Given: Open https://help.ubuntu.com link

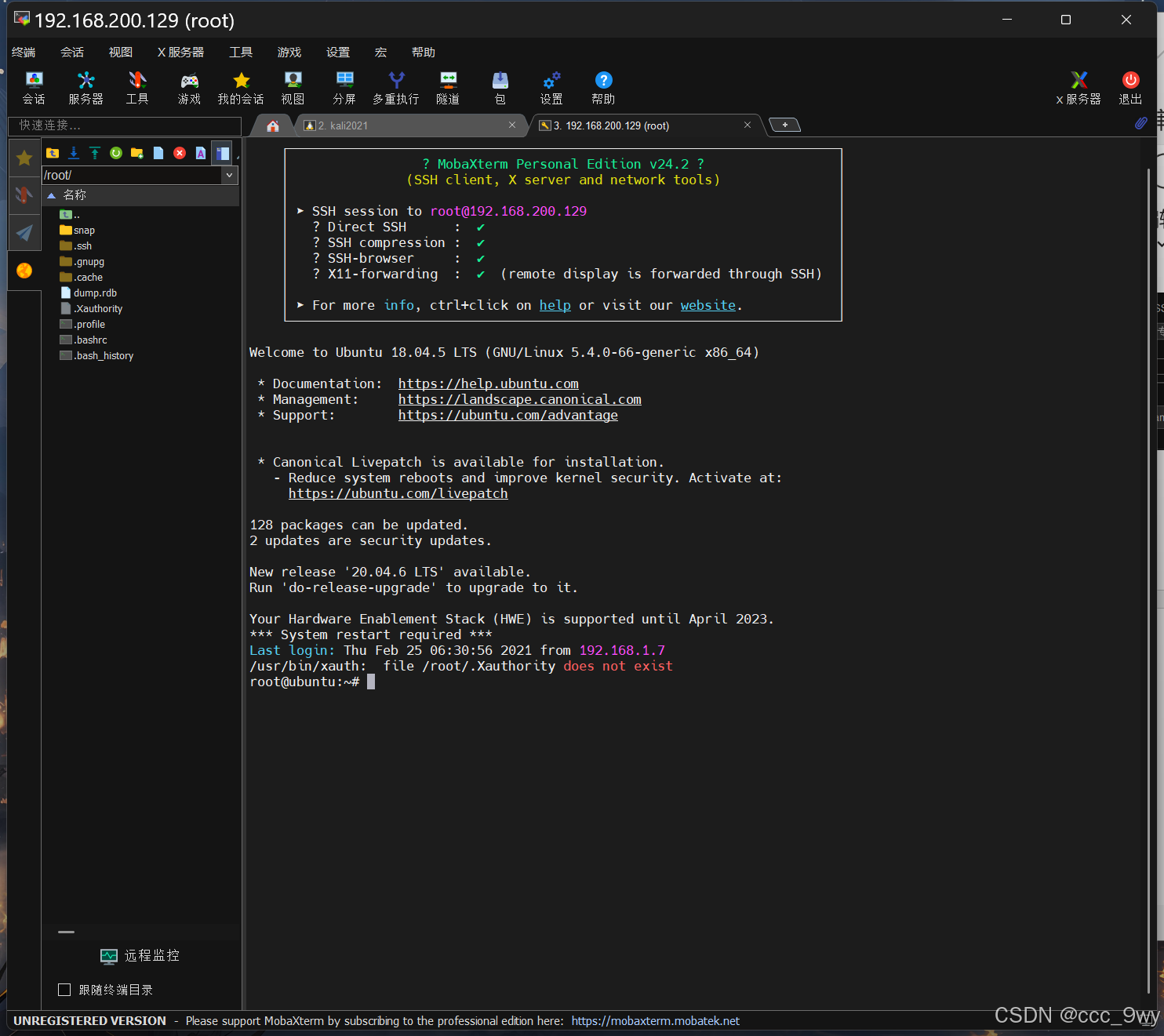Looking at the screenshot, I should pos(488,384).
